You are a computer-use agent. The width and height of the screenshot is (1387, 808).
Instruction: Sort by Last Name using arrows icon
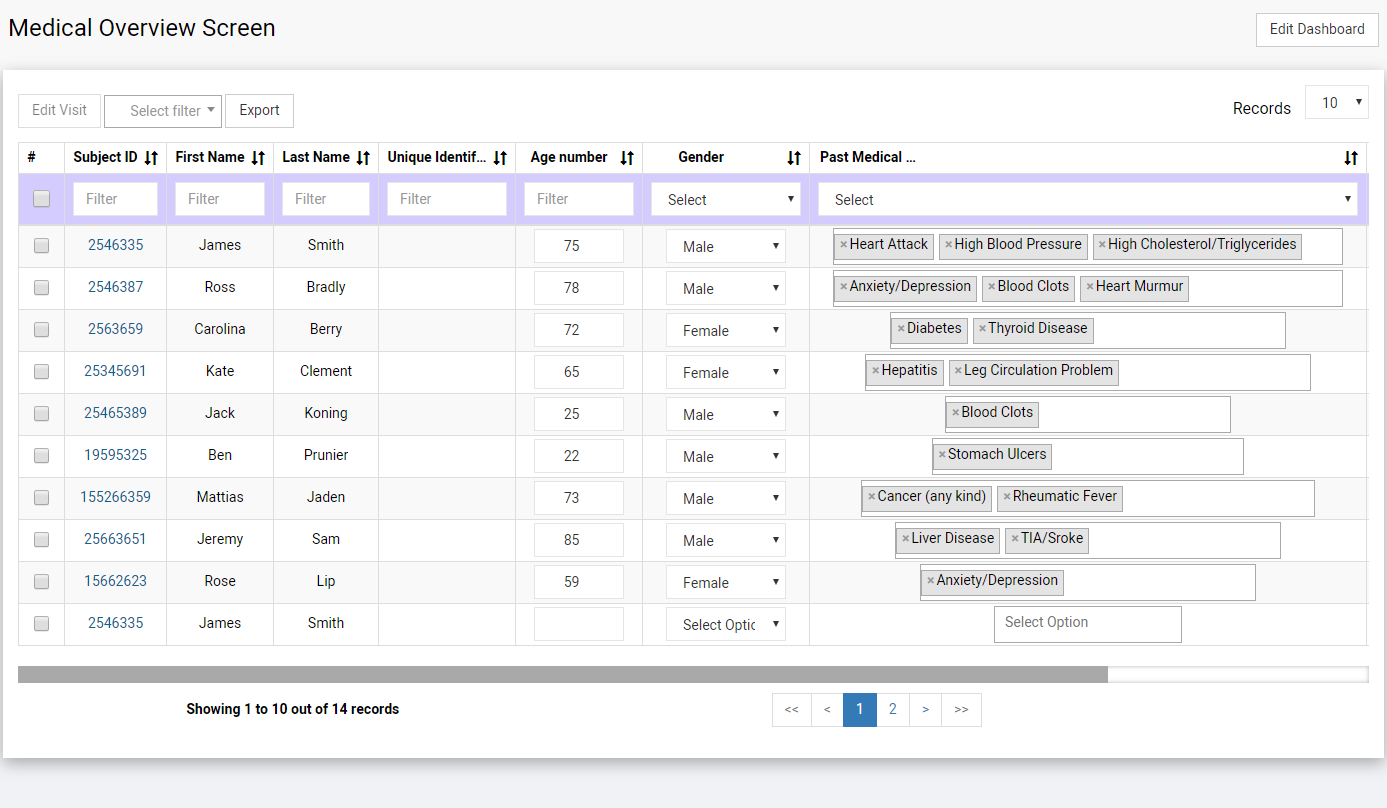click(363, 158)
